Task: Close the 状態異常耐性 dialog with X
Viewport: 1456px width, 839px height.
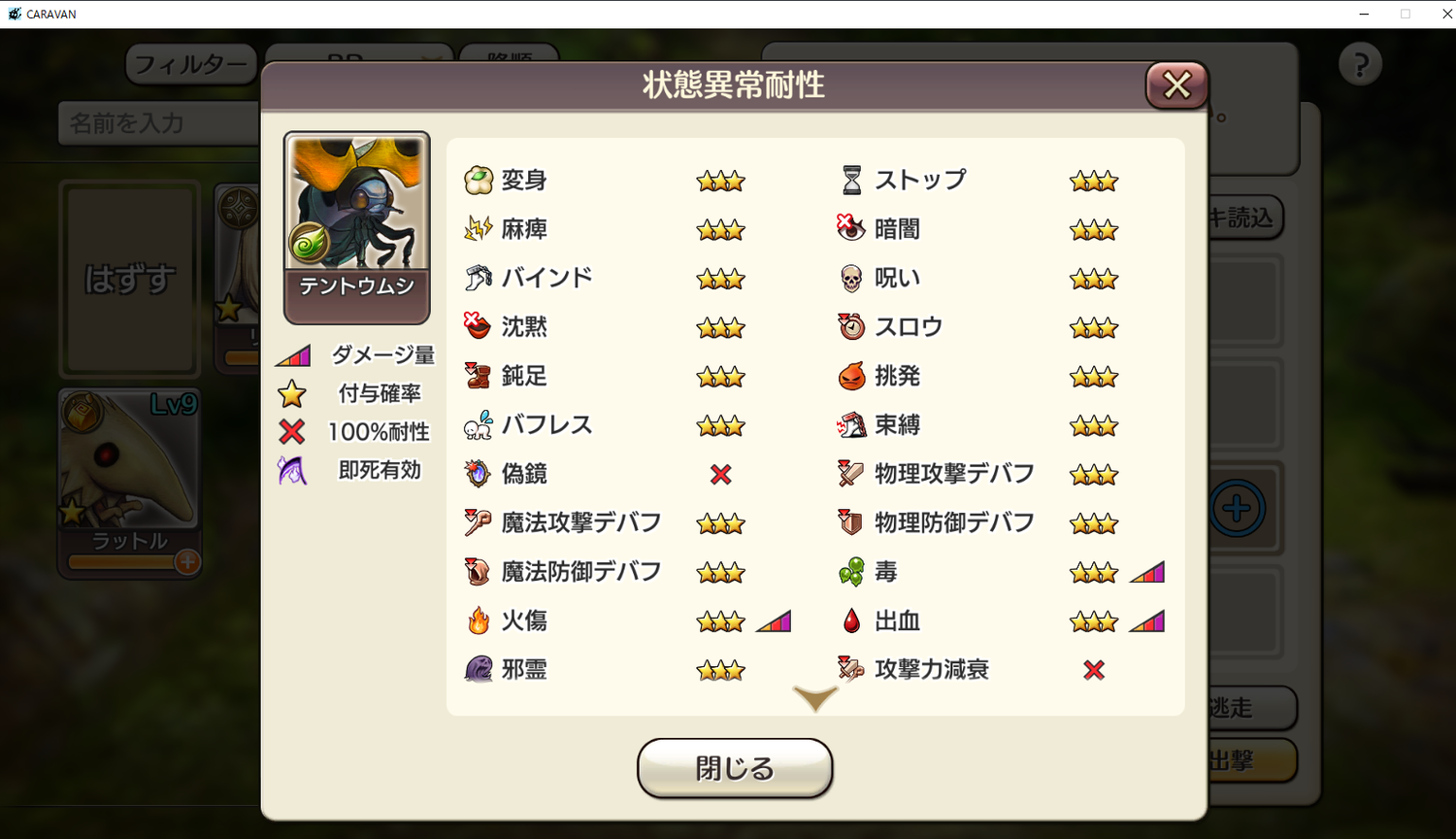Action: point(1176,85)
